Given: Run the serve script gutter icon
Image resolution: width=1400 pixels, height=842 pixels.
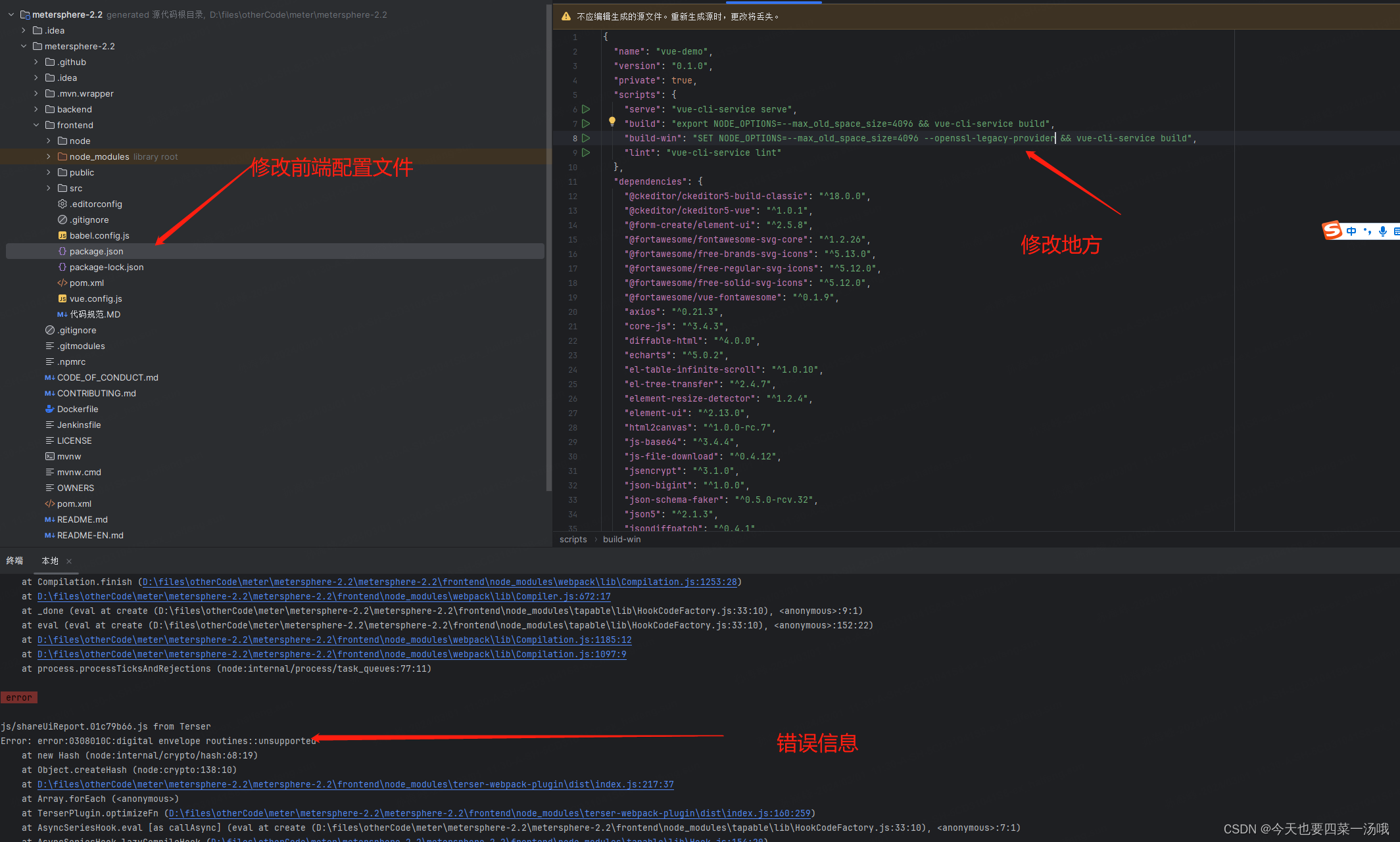Looking at the screenshot, I should pyautogui.click(x=586, y=109).
